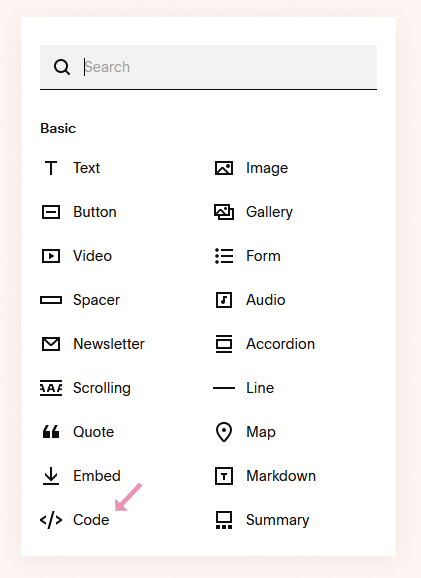Screen dimensions: 421x578
Task: Click the Line block label
Action: click(260, 388)
